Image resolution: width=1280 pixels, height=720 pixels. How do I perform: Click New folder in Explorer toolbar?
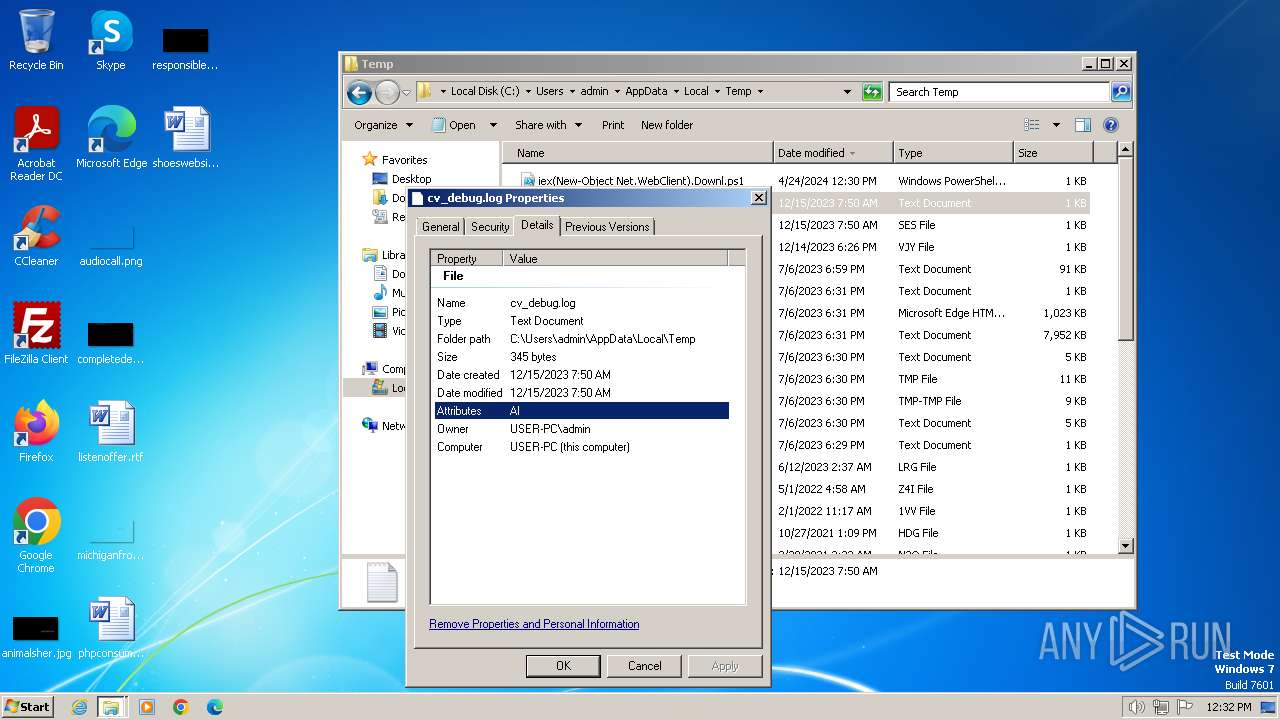[x=667, y=125]
